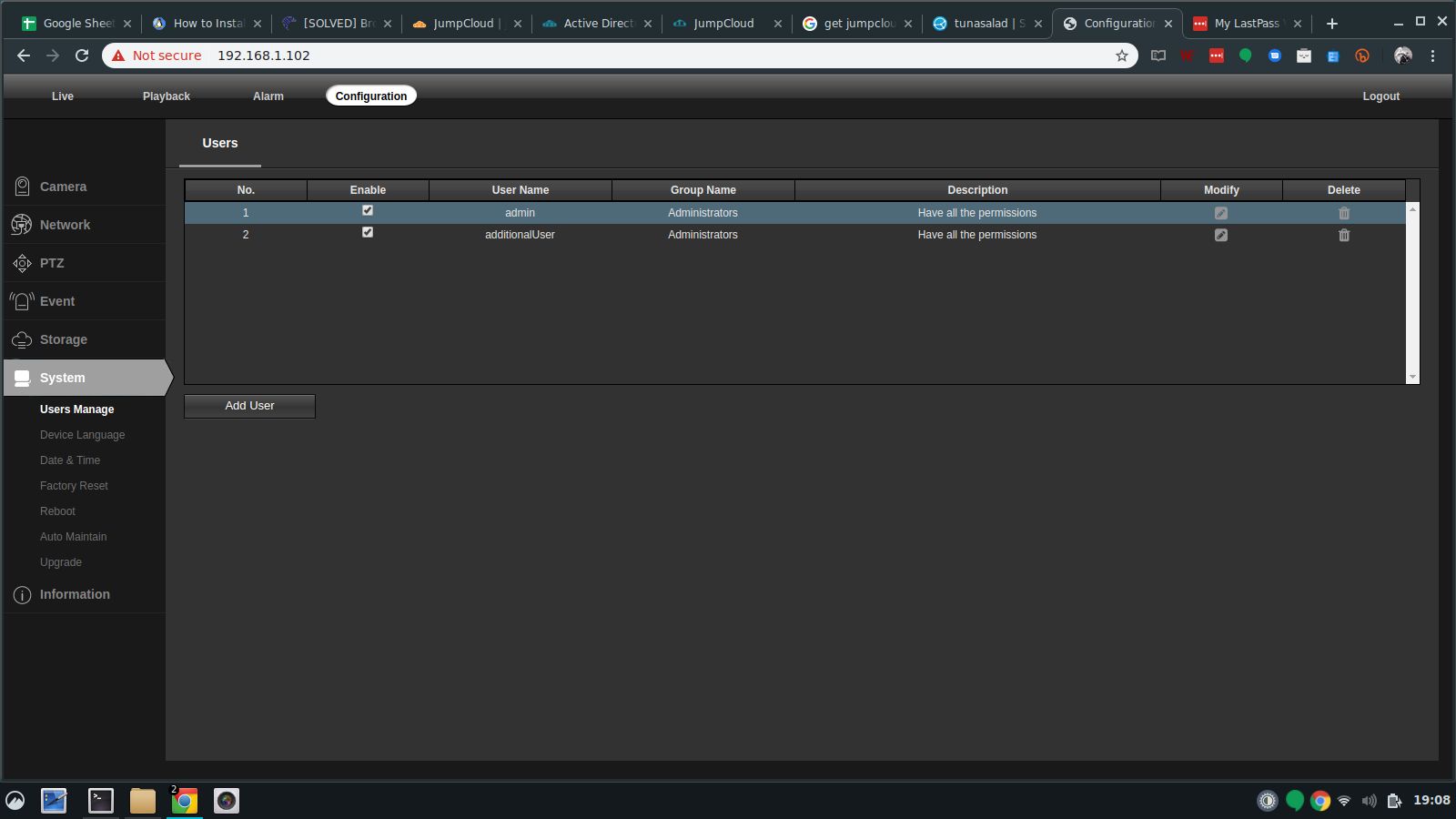1456x819 pixels.
Task: Select Factory Reset in the System submenu
Action: point(74,486)
